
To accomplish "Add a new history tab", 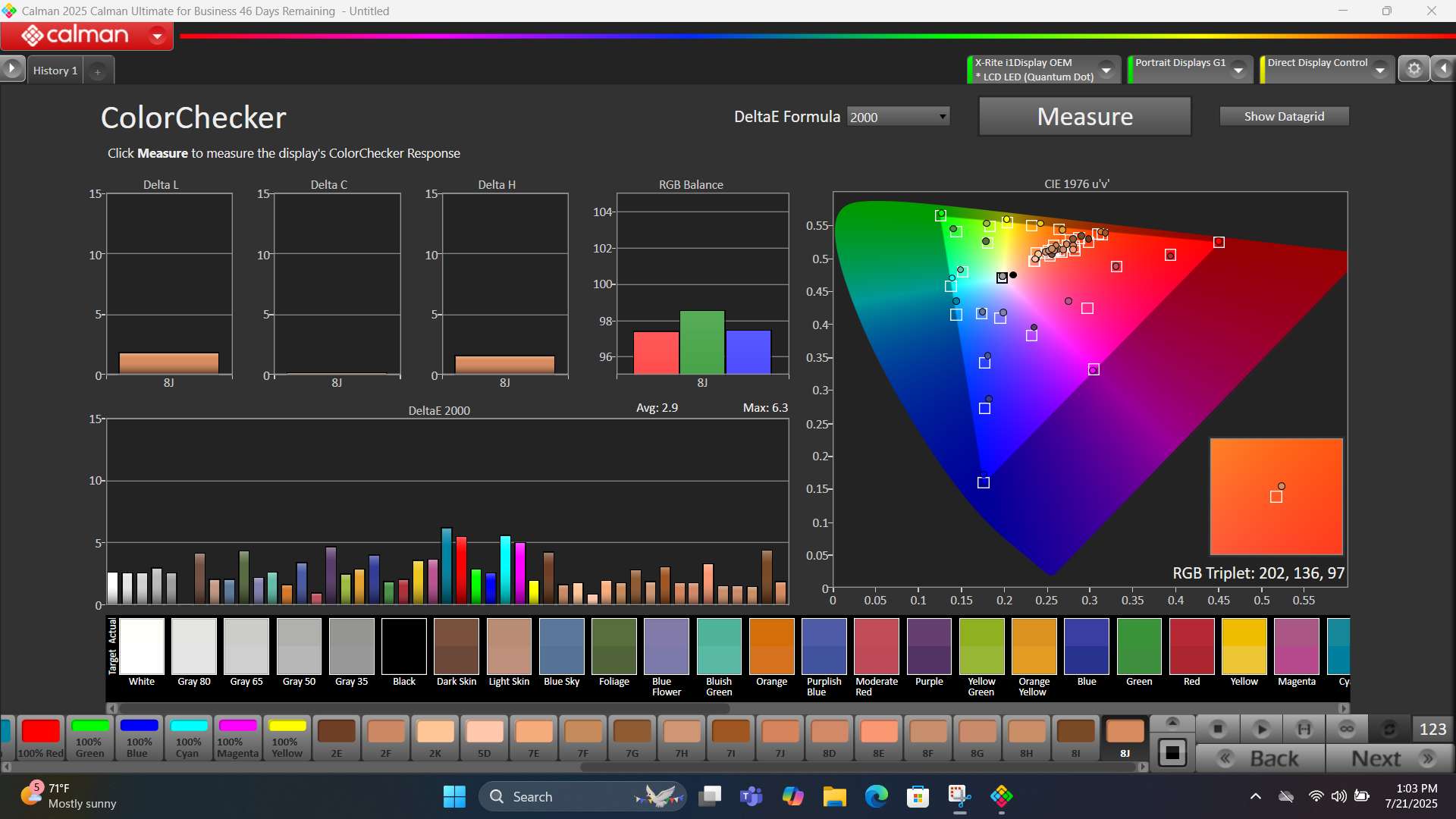I will [97, 71].
